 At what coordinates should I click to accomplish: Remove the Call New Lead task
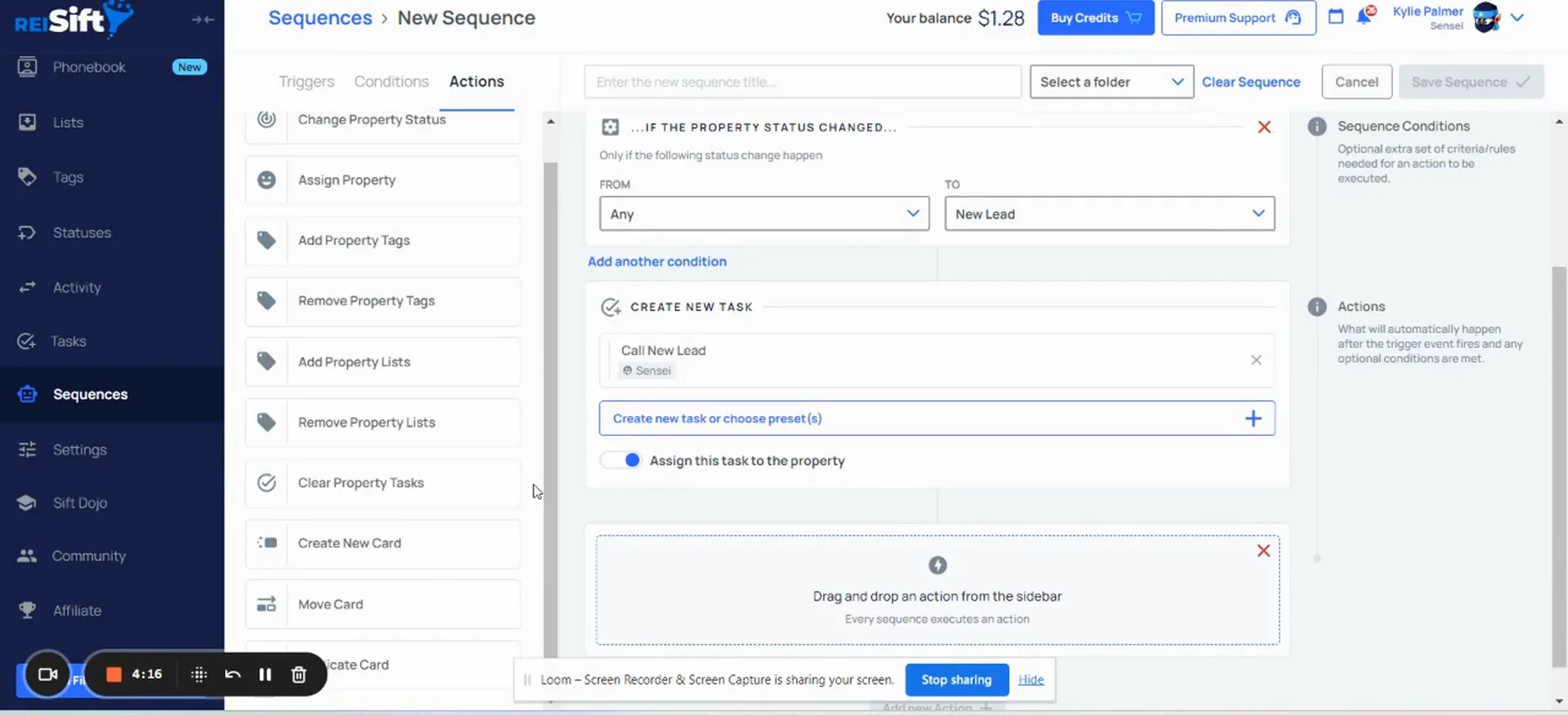click(1256, 360)
